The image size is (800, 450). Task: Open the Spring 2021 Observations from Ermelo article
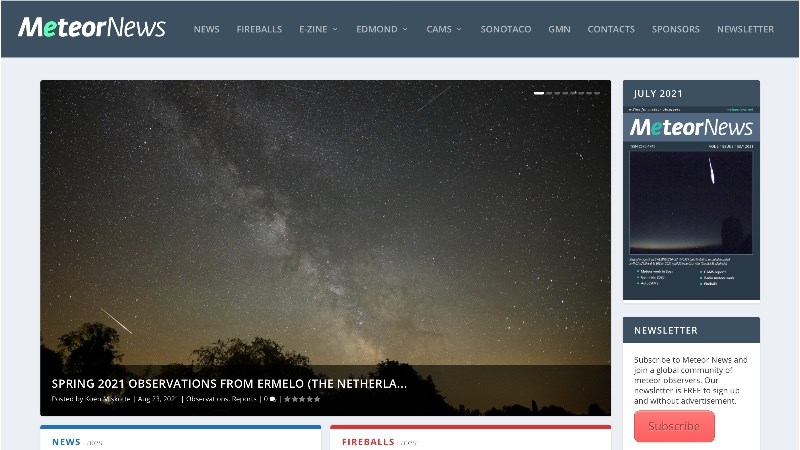point(229,382)
